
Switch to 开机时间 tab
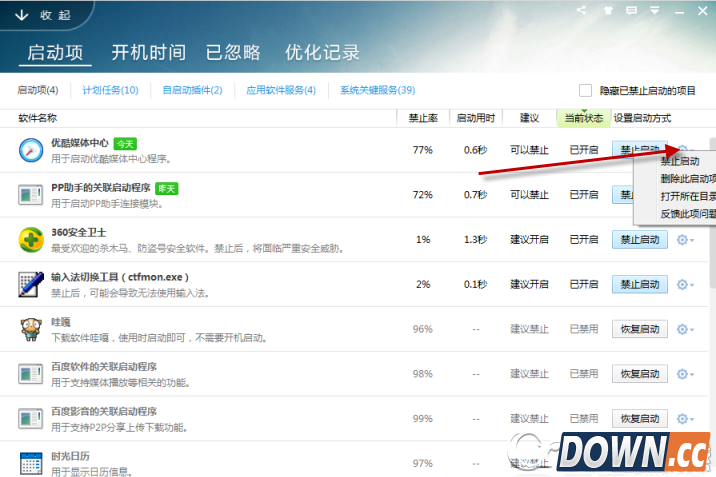(x=147, y=52)
